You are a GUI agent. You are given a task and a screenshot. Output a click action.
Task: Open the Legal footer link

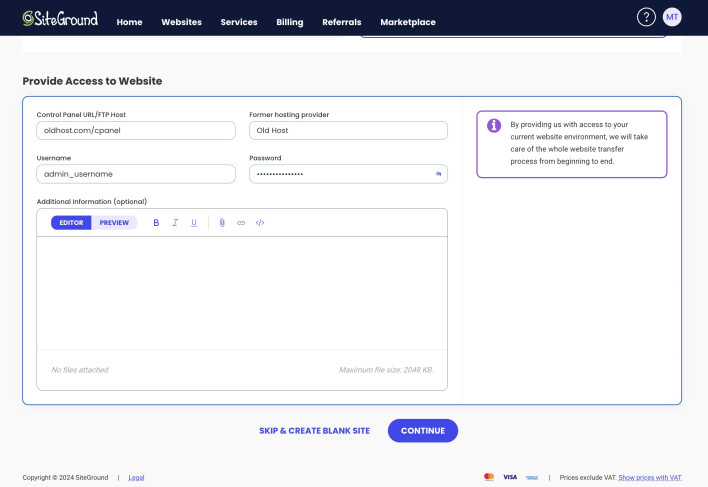click(x=136, y=478)
